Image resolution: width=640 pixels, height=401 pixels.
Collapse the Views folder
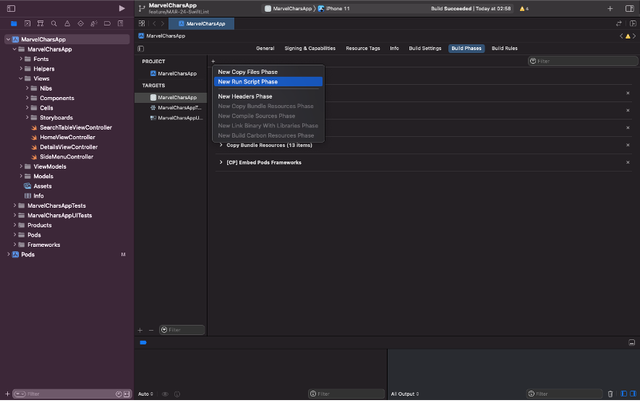tap(21, 78)
